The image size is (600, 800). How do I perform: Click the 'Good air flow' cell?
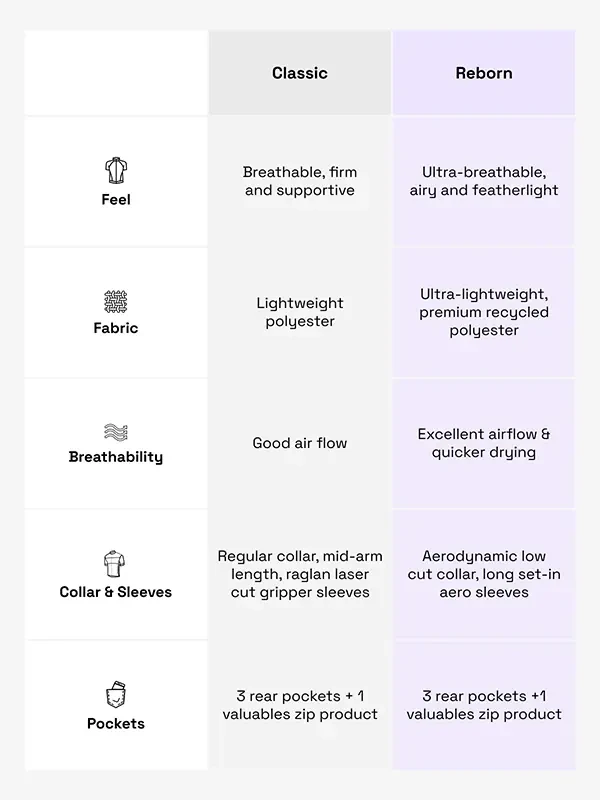point(300,443)
